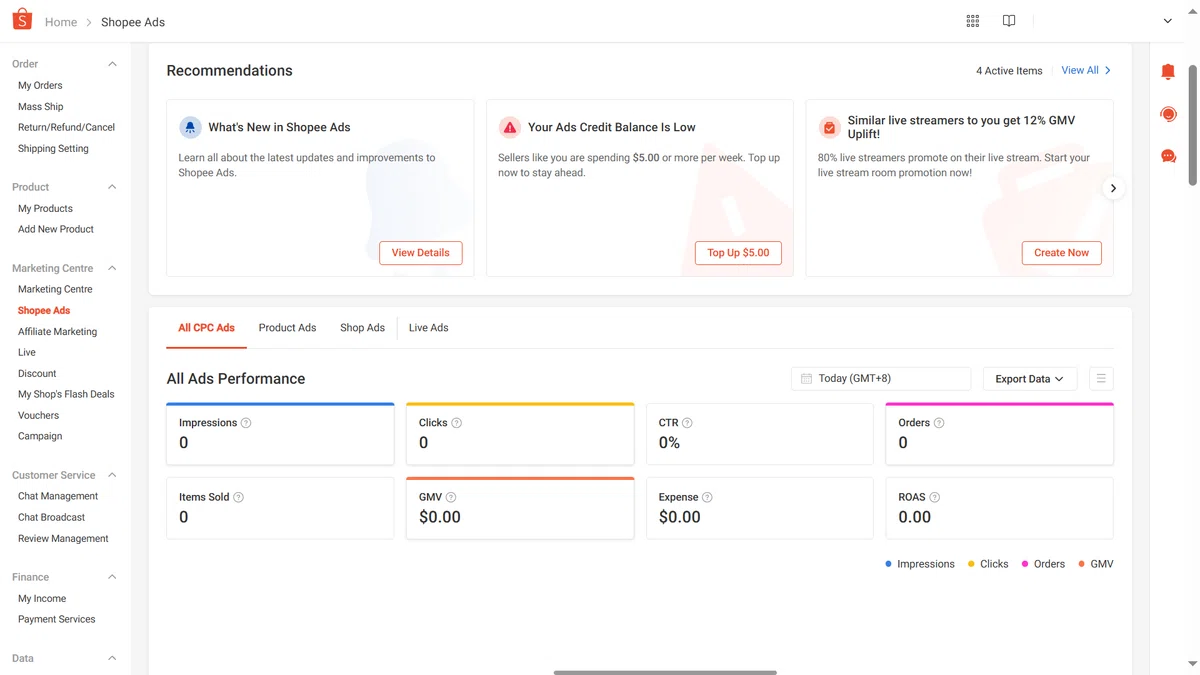Click the orange GMV legend dot

point(1082,564)
